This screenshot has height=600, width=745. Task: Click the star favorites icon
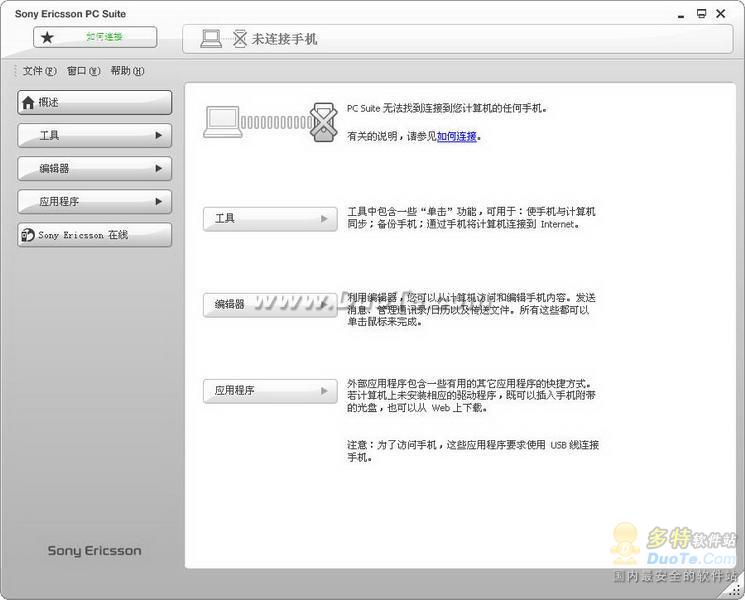(x=47, y=37)
